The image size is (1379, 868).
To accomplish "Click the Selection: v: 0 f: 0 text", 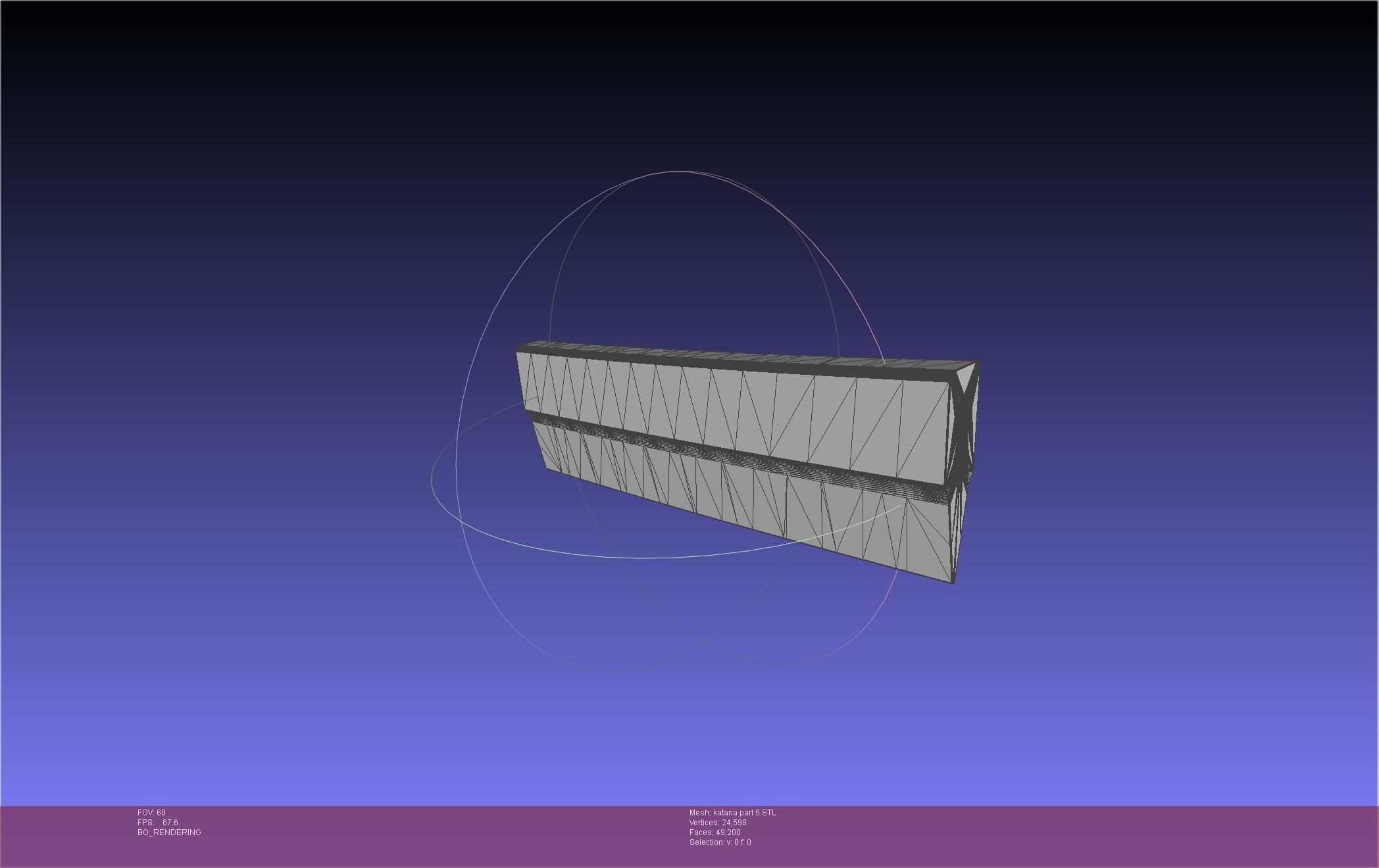I will pyautogui.click(x=720, y=842).
